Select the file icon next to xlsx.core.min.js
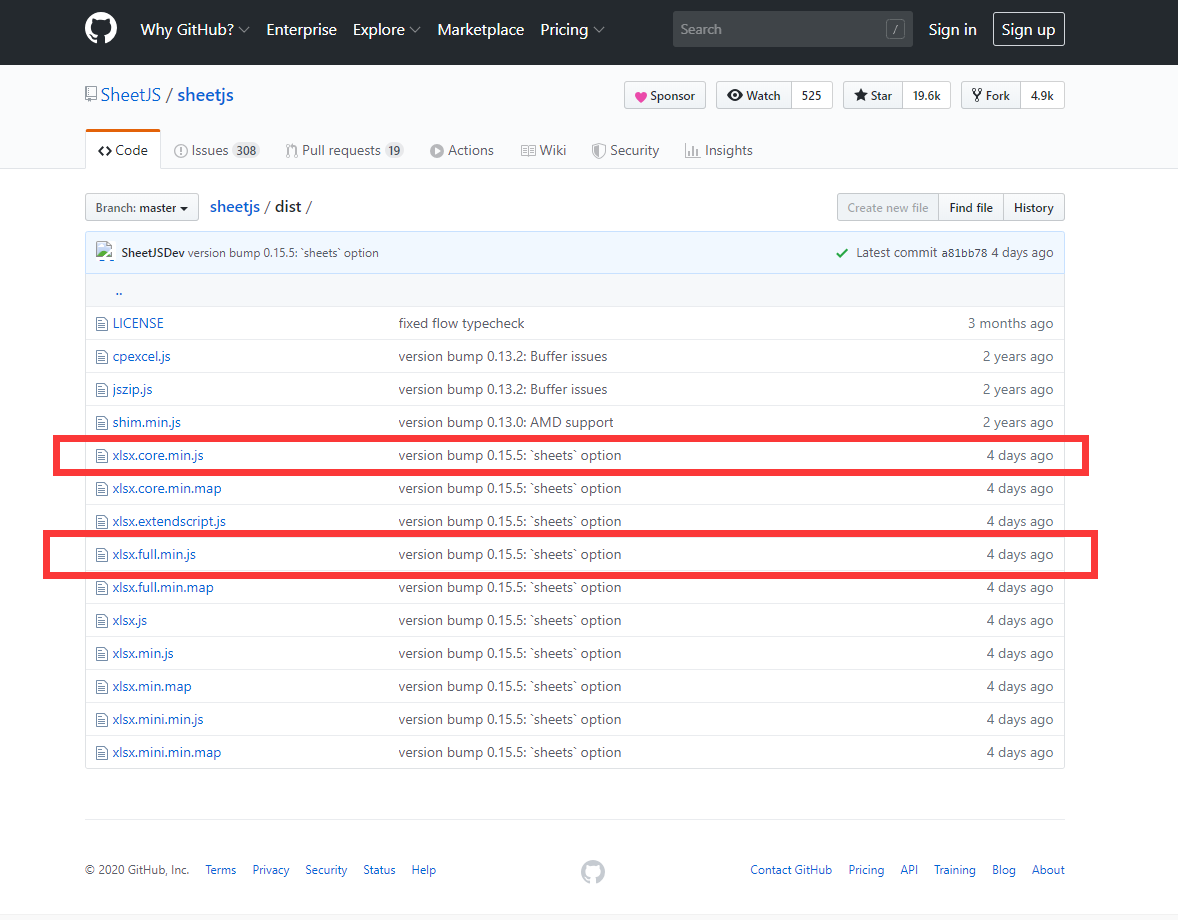The width and height of the screenshot is (1178, 920). 101,456
